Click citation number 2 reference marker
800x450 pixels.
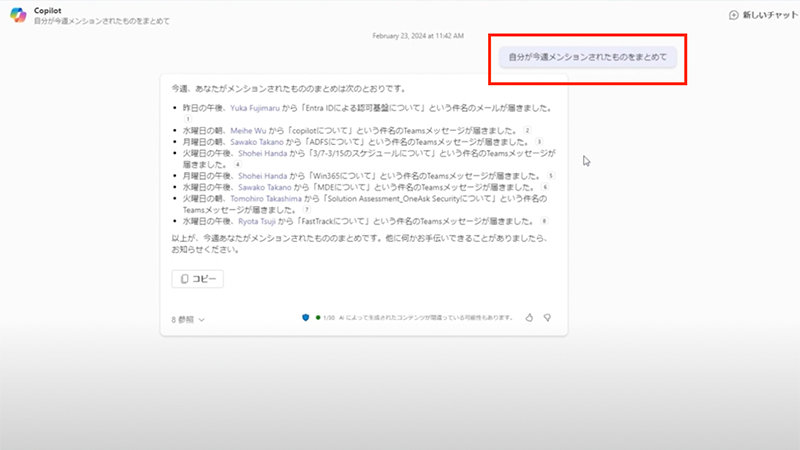tap(527, 130)
